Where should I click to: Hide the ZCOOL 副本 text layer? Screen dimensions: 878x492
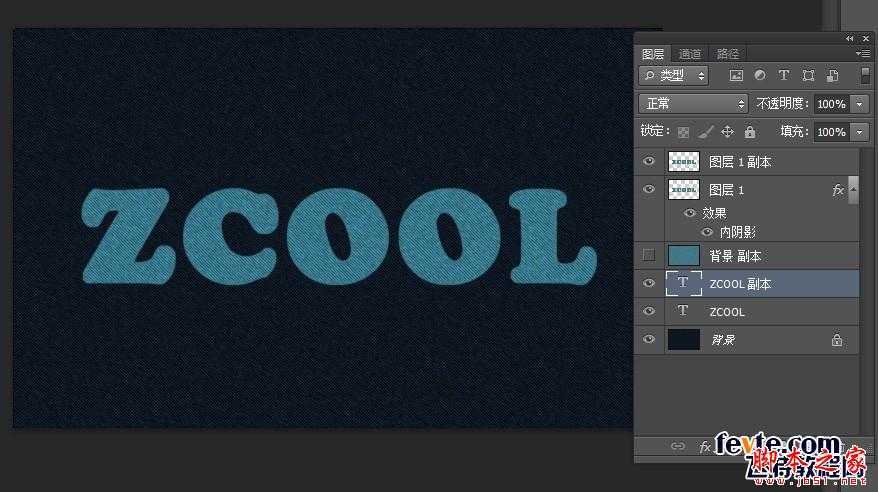(648, 283)
